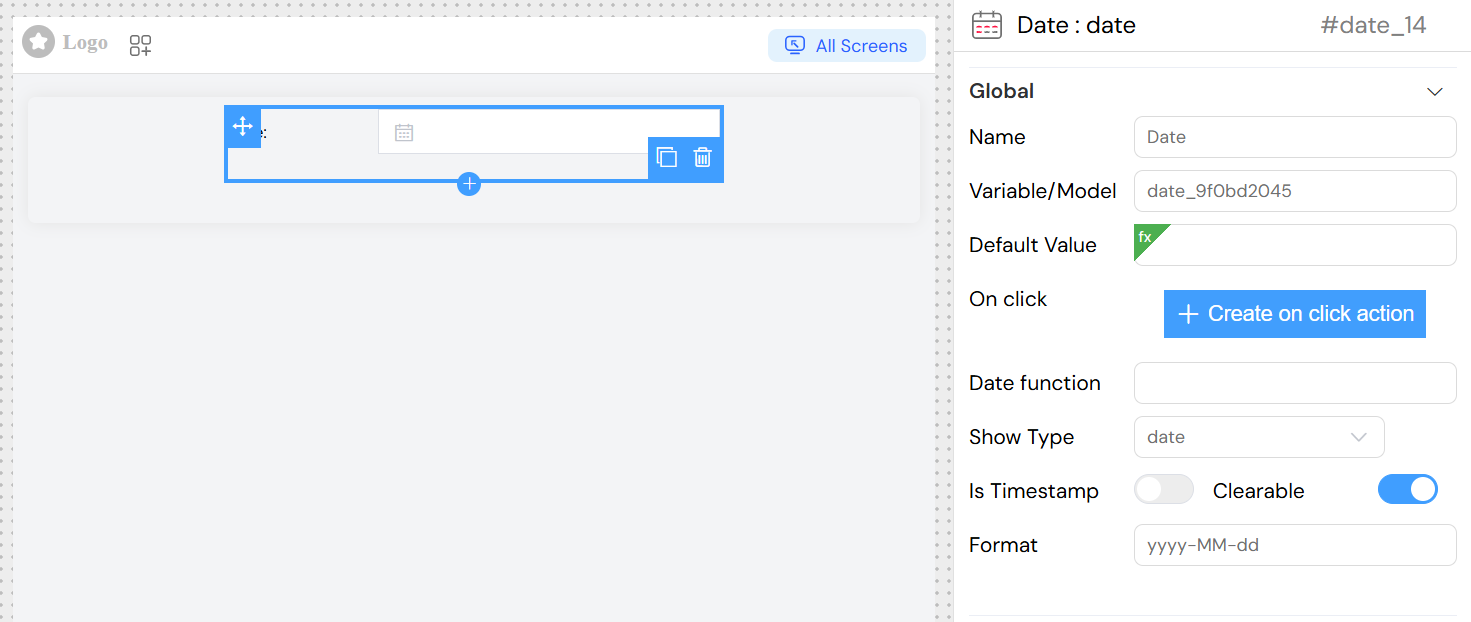Open the Show Type dropdown
This screenshot has height=622, width=1471.
(x=1259, y=437)
